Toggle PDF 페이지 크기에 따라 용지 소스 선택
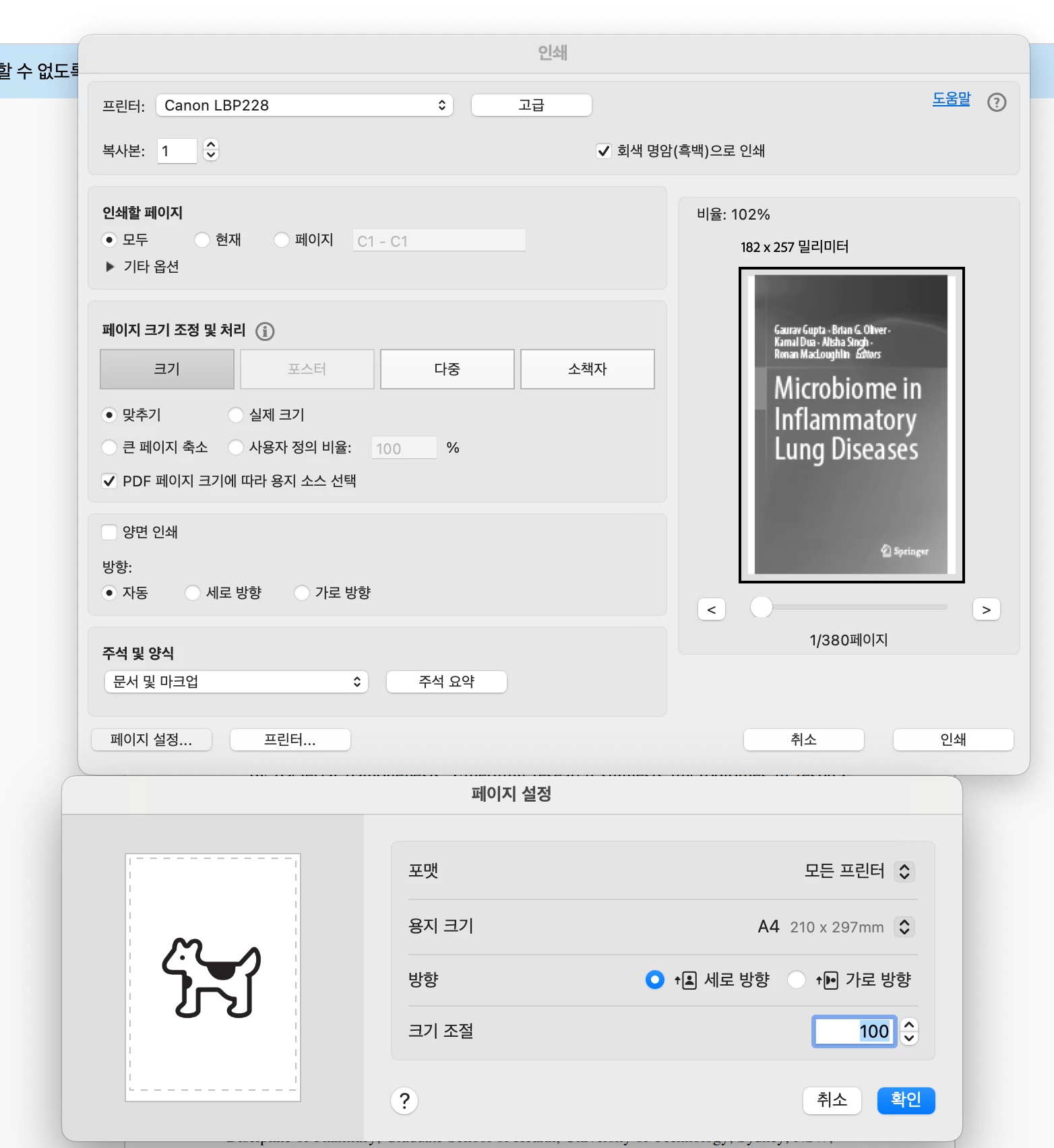The width and height of the screenshot is (1054, 1148). tap(108, 481)
